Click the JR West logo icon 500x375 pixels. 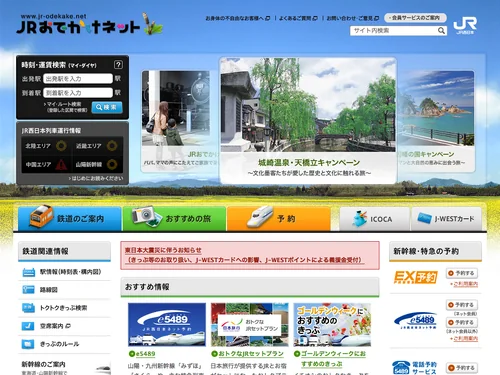click(465, 25)
